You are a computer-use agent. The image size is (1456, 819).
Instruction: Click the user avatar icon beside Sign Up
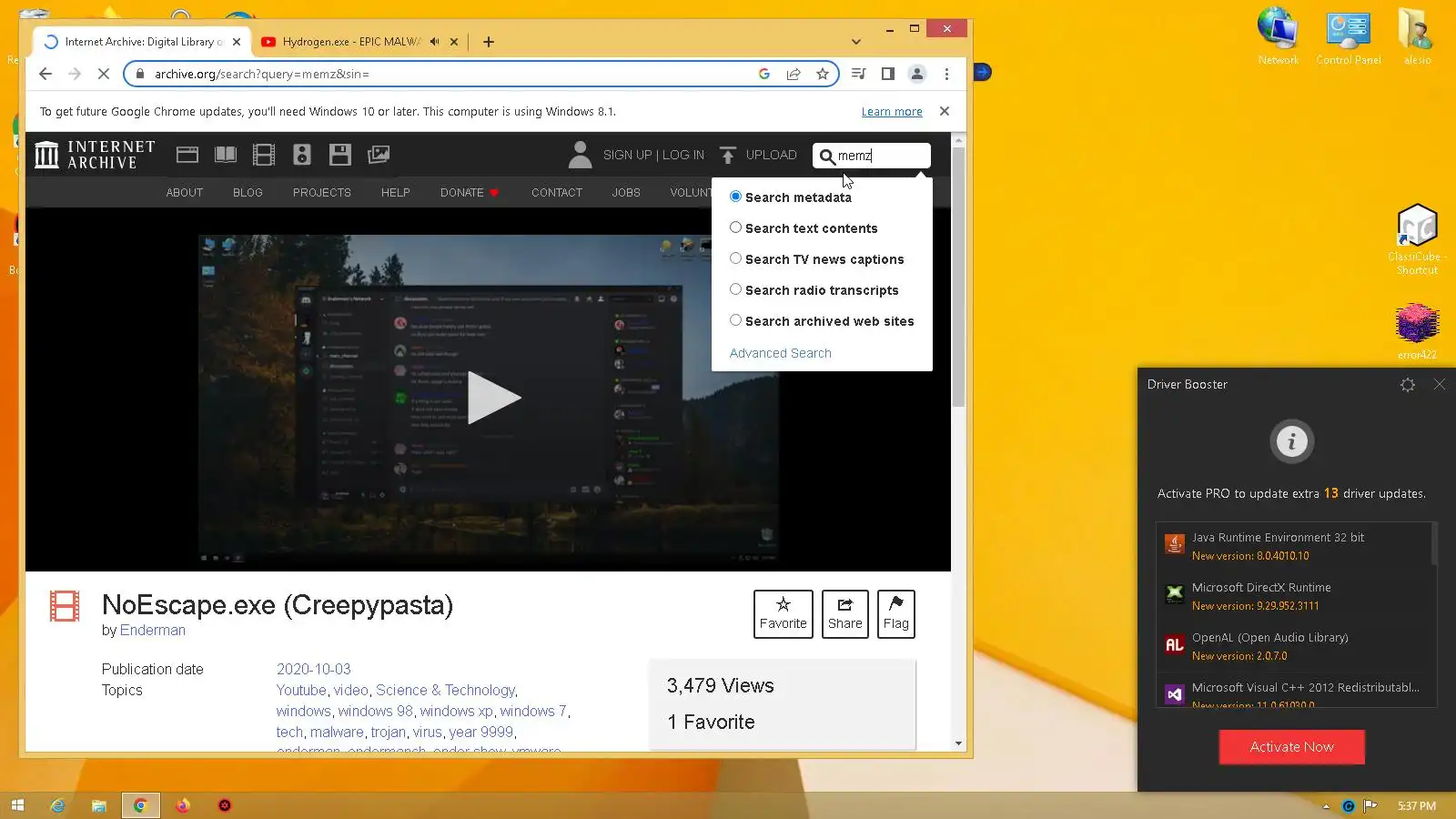click(x=580, y=155)
